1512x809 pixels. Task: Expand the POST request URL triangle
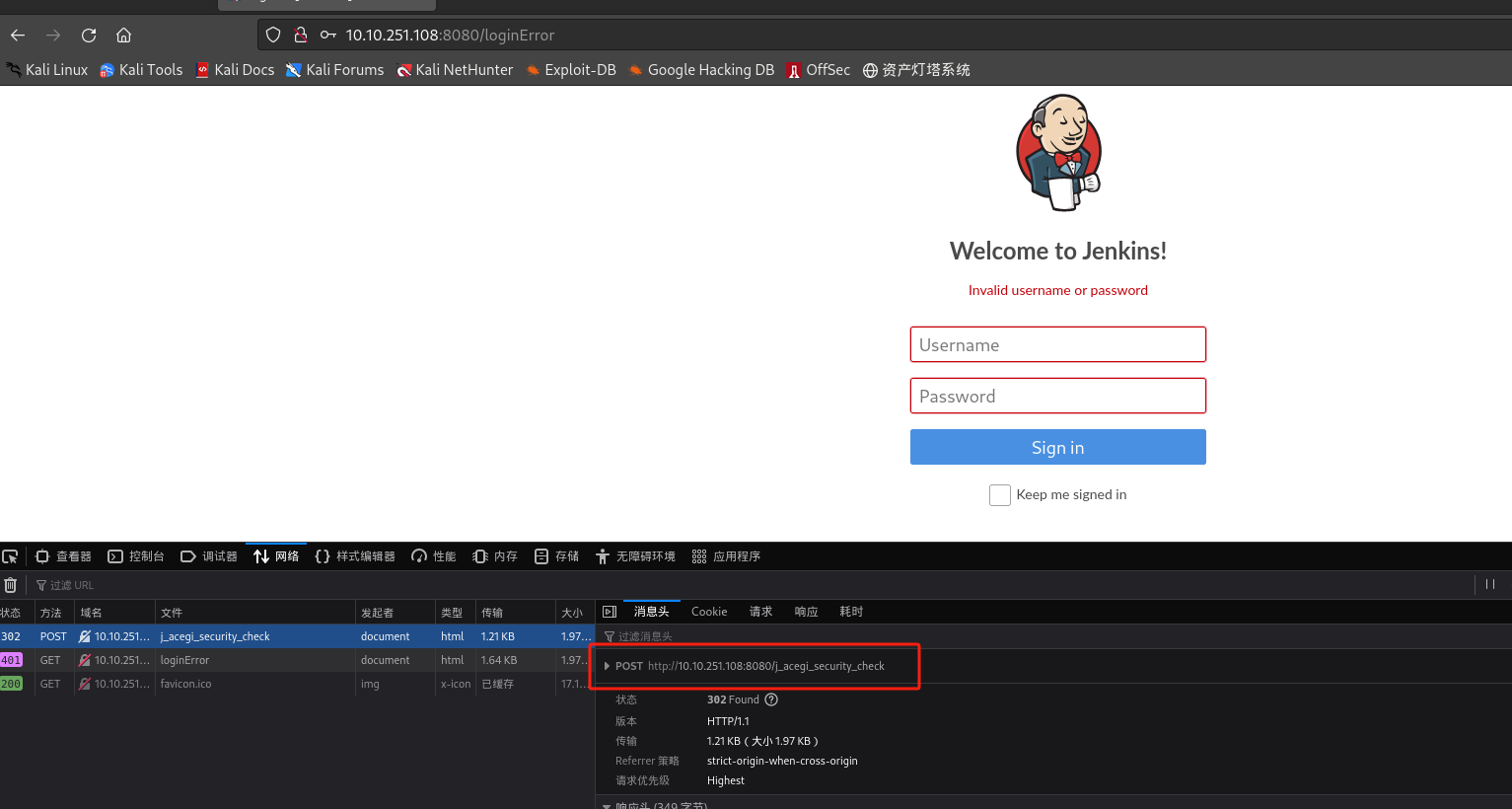coord(607,666)
